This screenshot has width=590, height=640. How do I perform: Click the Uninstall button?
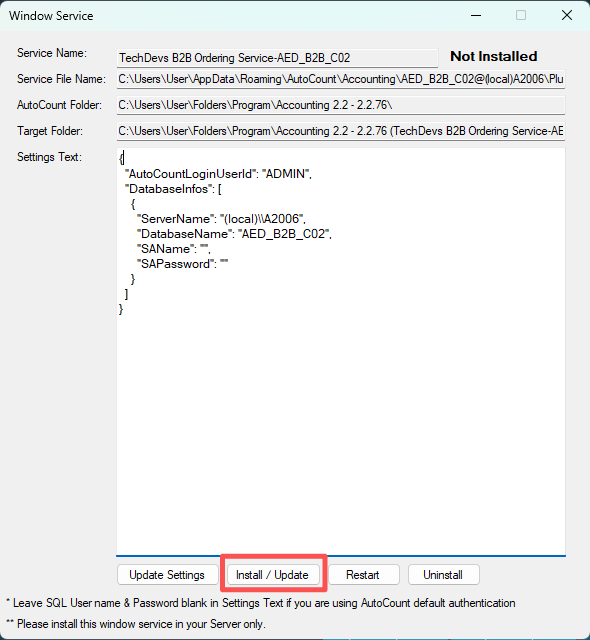444,575
